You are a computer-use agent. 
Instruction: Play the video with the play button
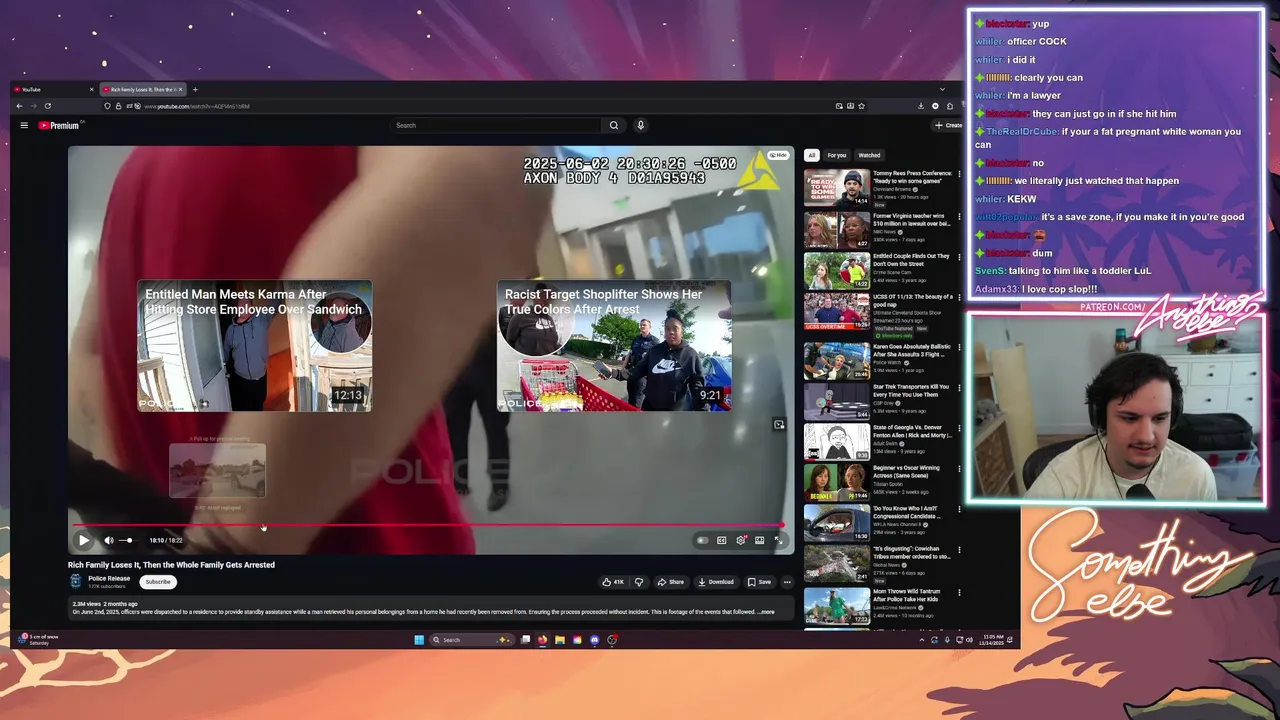pyautogui.click(x=84, y=540)
